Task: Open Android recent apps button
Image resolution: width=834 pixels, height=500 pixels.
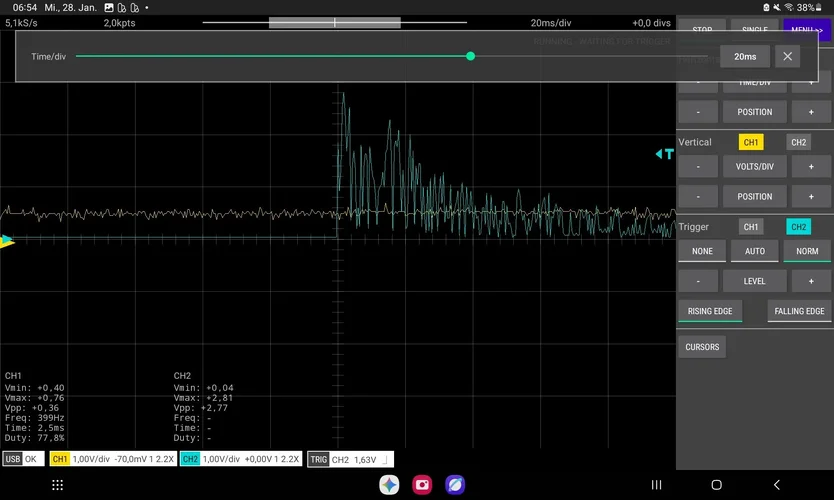Action: click(x=656, y=485)
